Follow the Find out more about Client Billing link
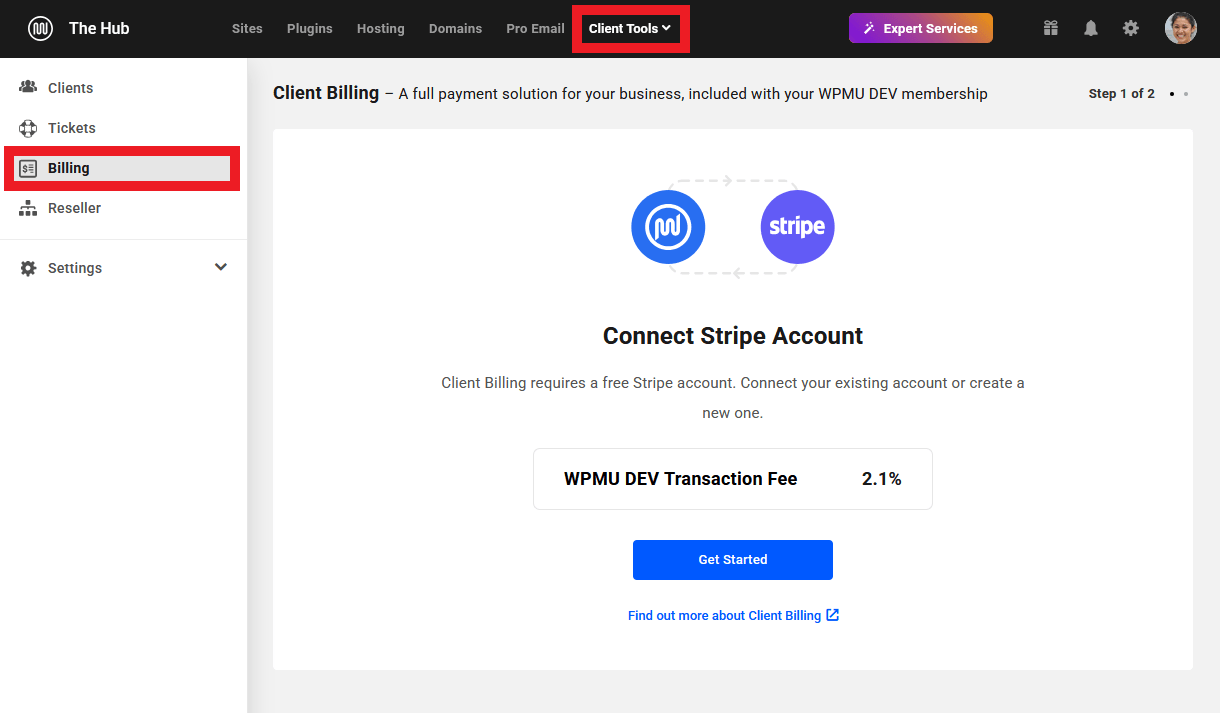 pos(733,615)
